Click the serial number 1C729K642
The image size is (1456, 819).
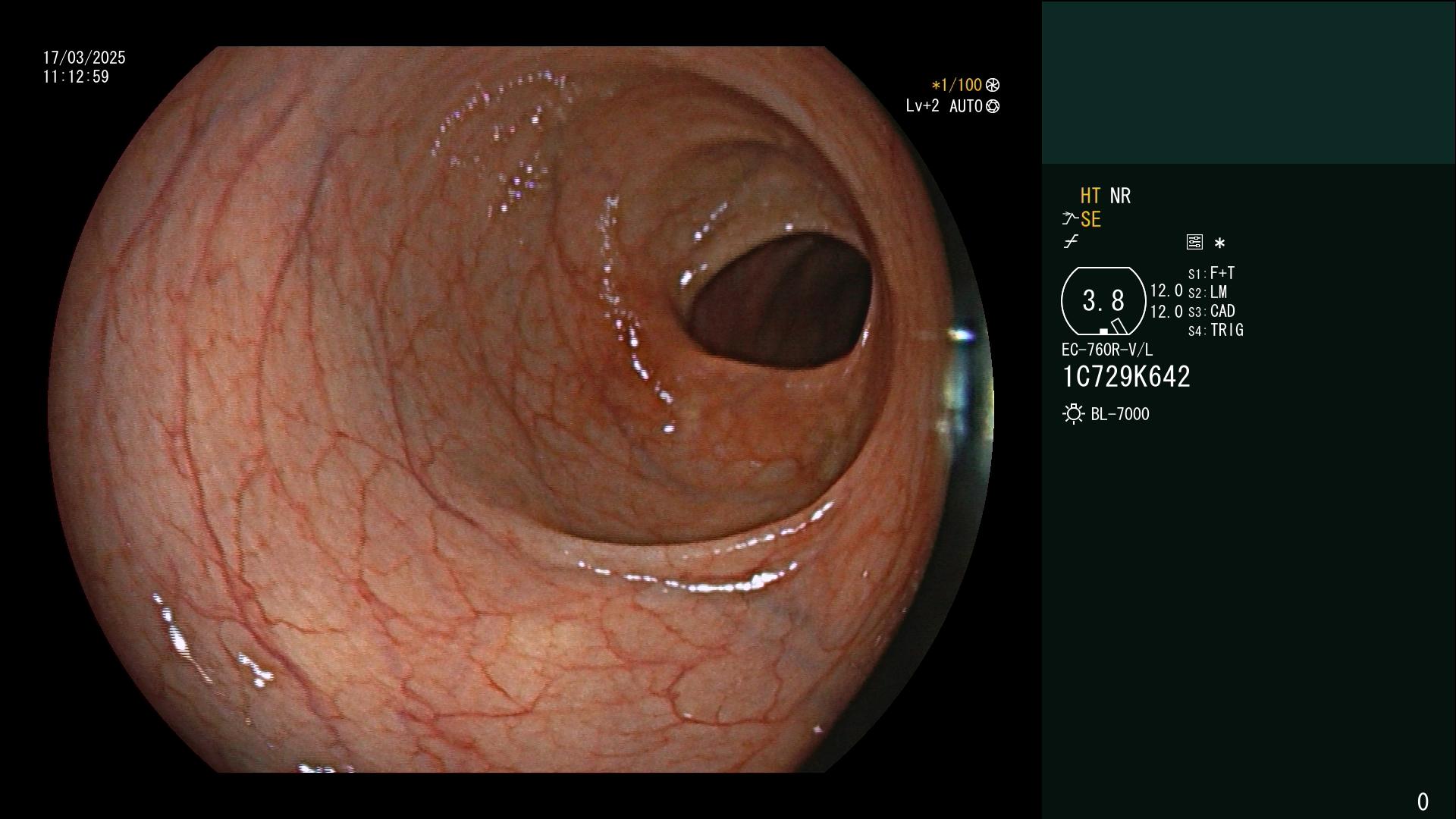1126,377
